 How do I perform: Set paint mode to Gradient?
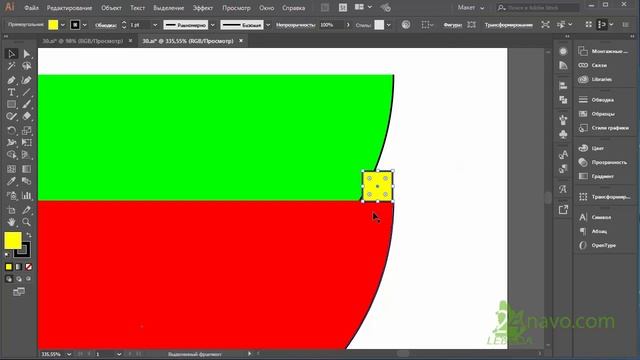click(19, 267)
